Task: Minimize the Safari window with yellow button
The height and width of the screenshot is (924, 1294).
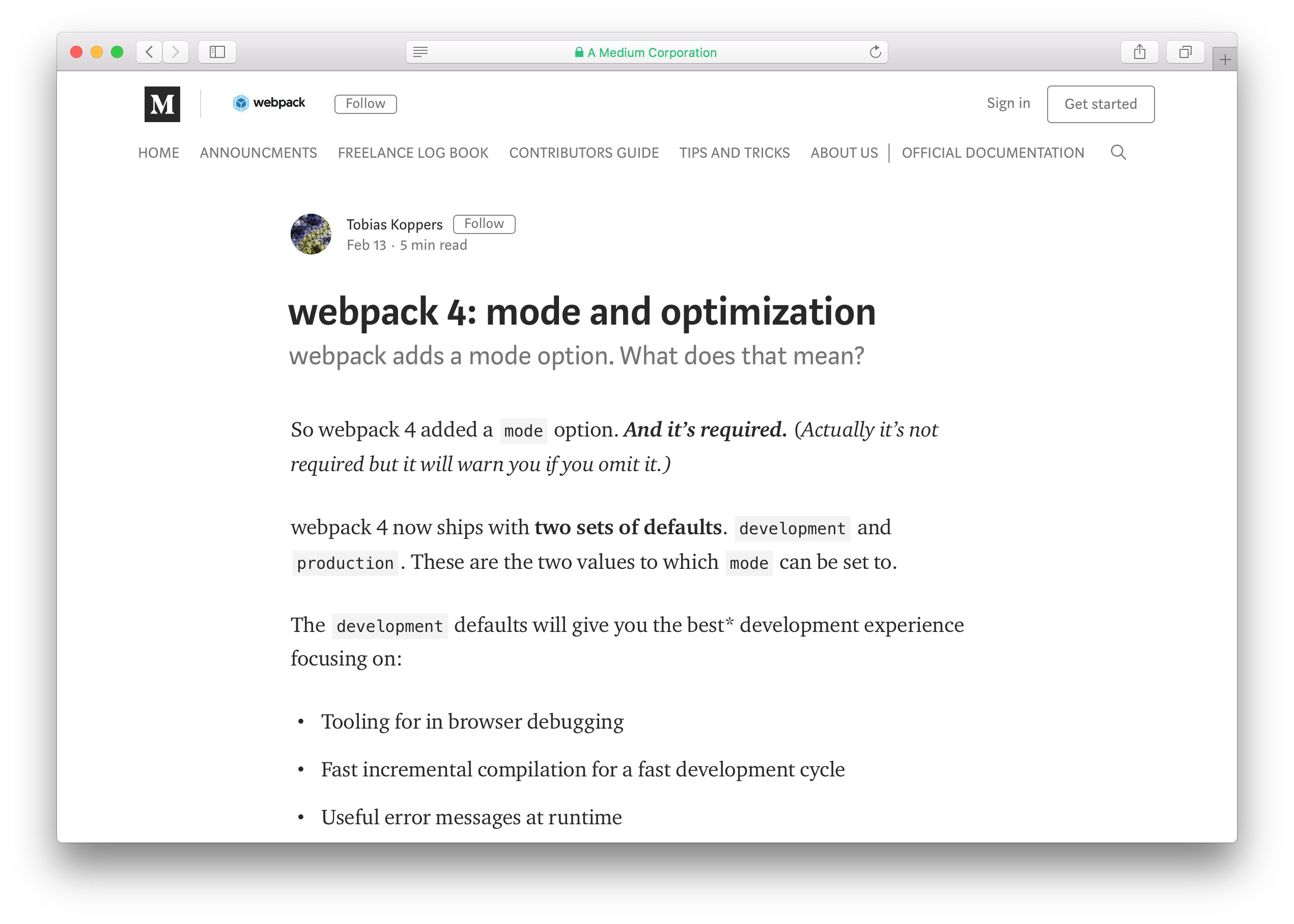Action: 97,52
